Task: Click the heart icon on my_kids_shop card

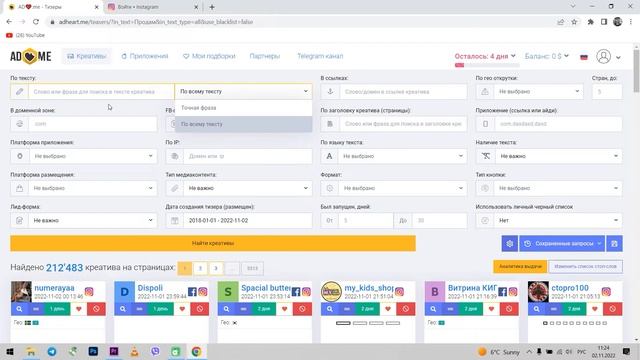Action: tap(388, 309)
